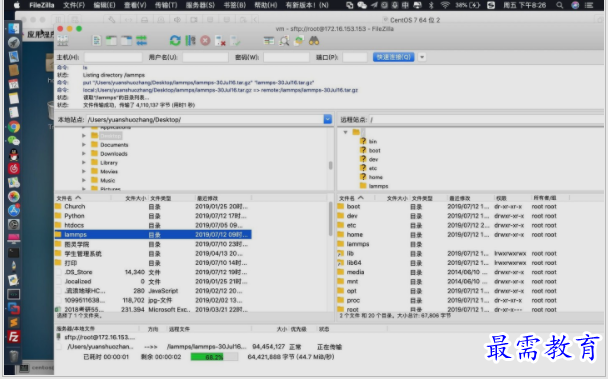Open directory listing filters icon
This screenshot has height=379, width=608.
(269, 41)
